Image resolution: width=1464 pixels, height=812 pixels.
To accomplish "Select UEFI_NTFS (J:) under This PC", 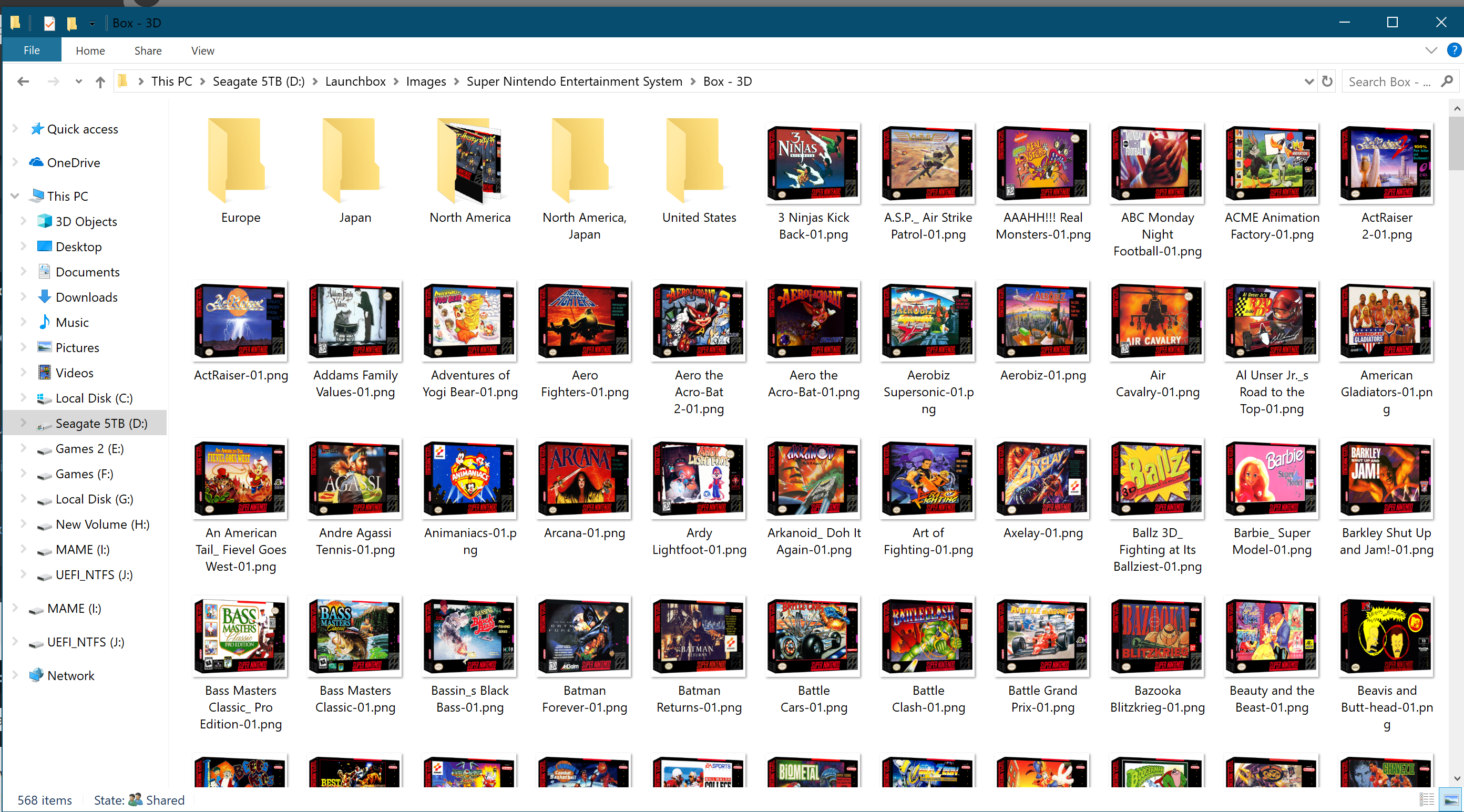I will click(94, 574).
